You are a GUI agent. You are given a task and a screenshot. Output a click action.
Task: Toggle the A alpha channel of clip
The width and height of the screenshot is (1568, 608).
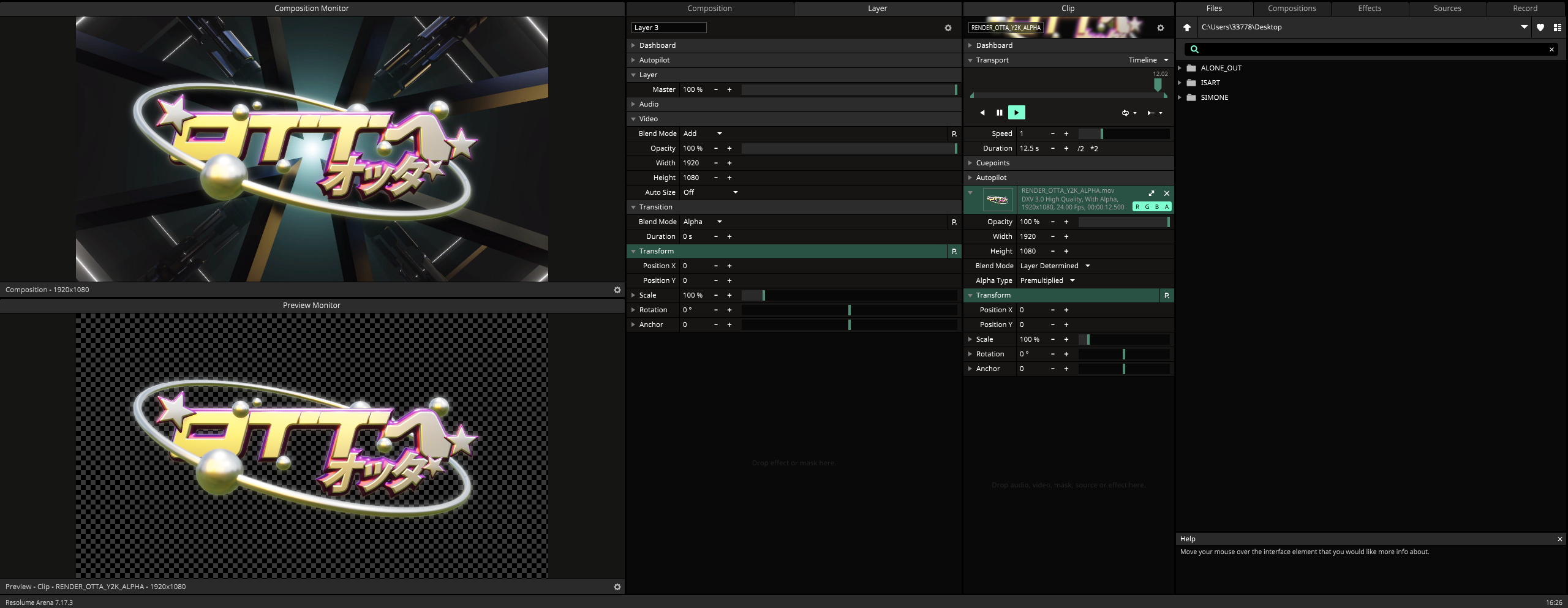(x=1167, y=207)
